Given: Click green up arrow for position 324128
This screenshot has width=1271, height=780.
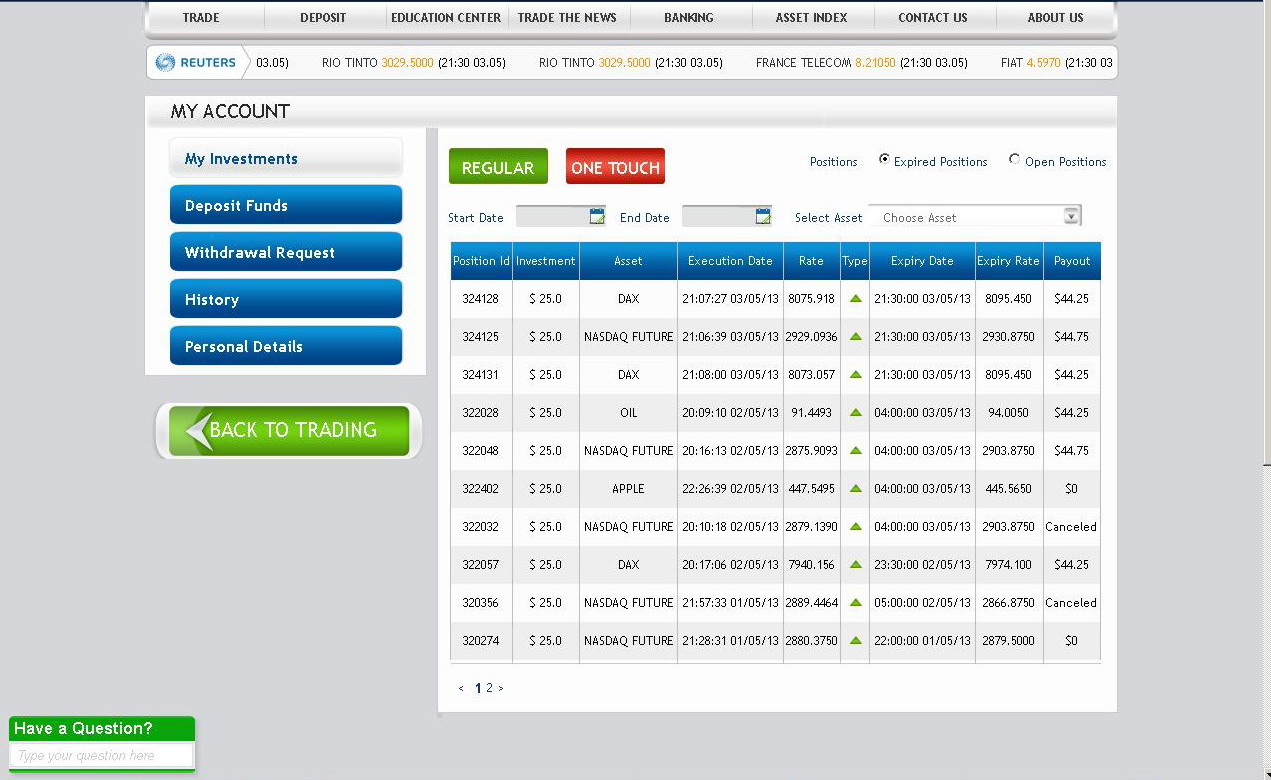Looking at the screenshot, I should 855,298.
